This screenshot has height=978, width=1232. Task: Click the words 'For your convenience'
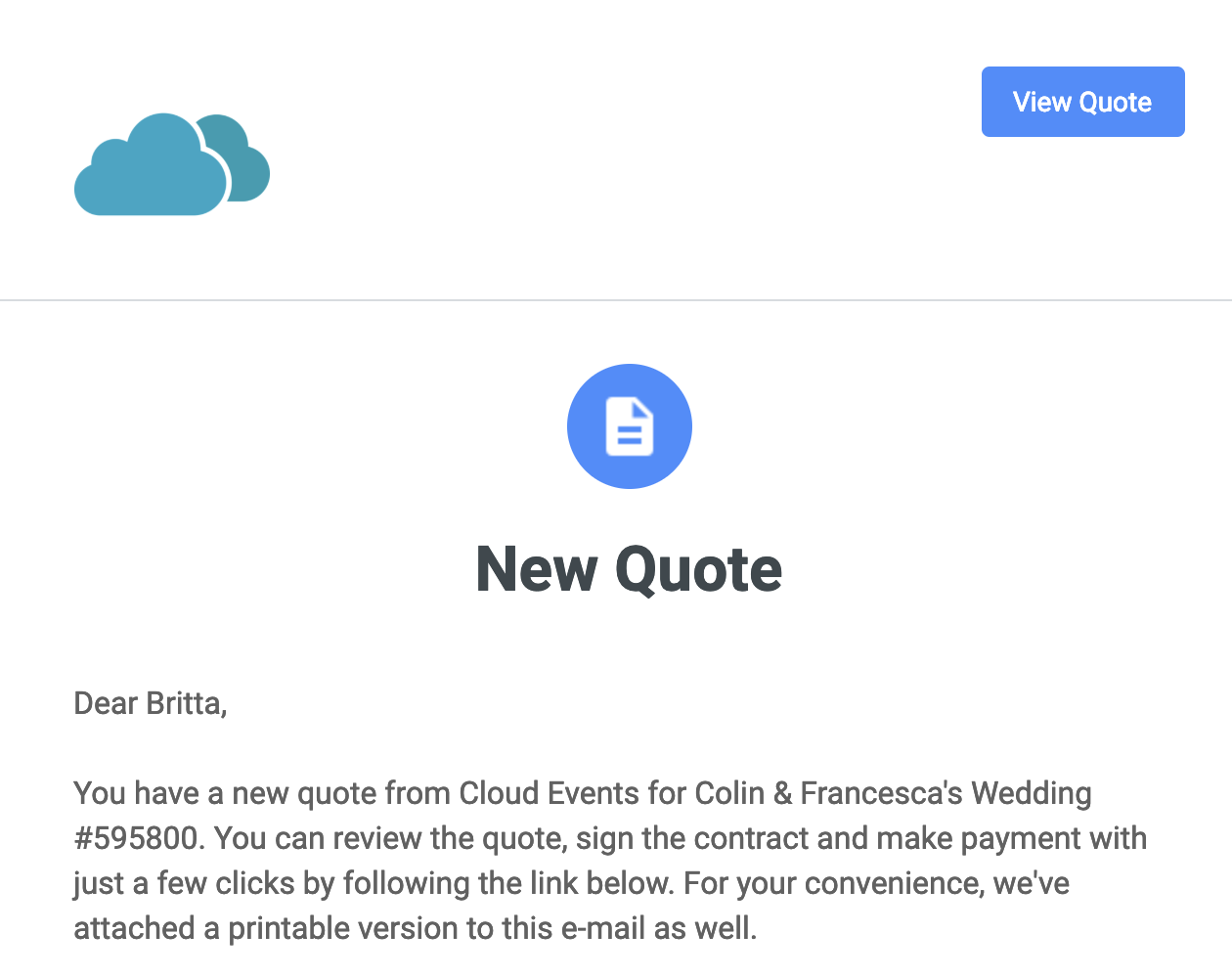pos(832,883)
